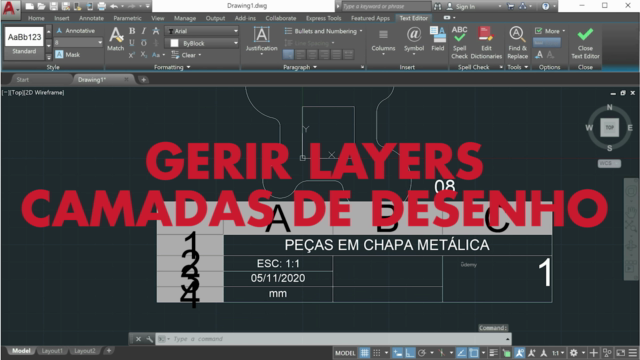Click the MODEL status bar button
The height and width of the screenshot is (360, 640).
click(x=345, y=353)
